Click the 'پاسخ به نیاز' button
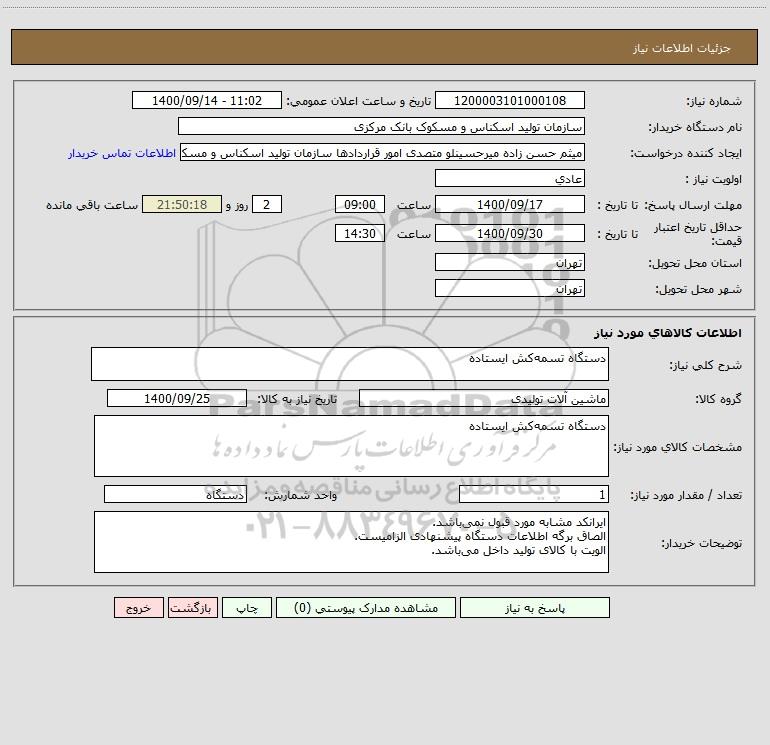 [x=535, y=608]
